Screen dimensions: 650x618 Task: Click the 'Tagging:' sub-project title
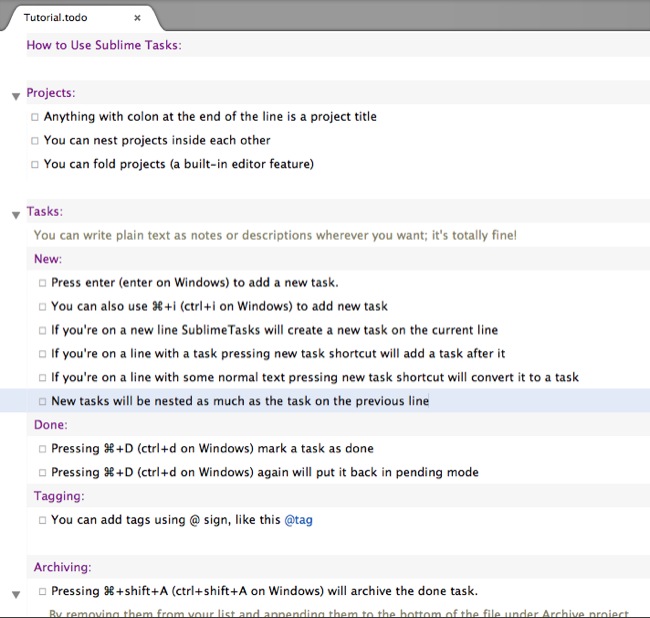(59, 496)
